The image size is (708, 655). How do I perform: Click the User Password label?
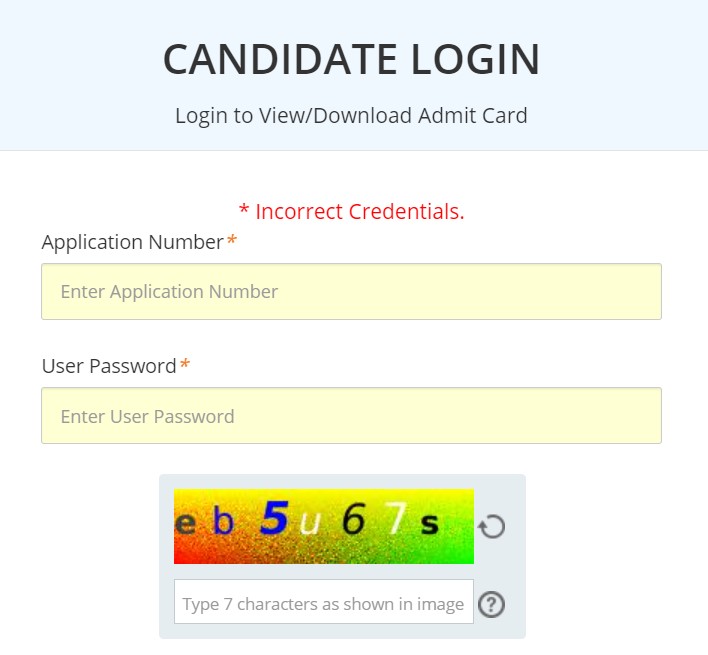pos(109,366)
